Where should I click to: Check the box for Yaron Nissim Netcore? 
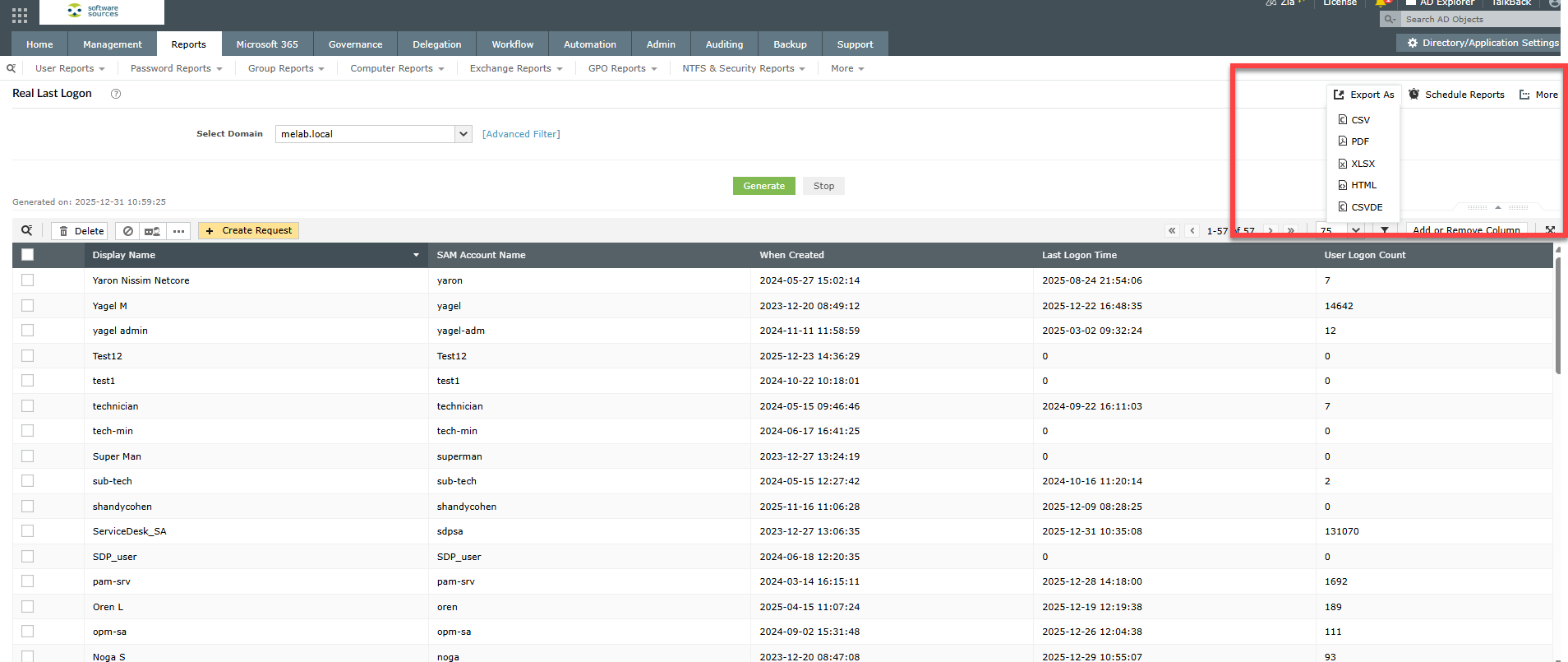pyautogui.click(x=28, y=280)
